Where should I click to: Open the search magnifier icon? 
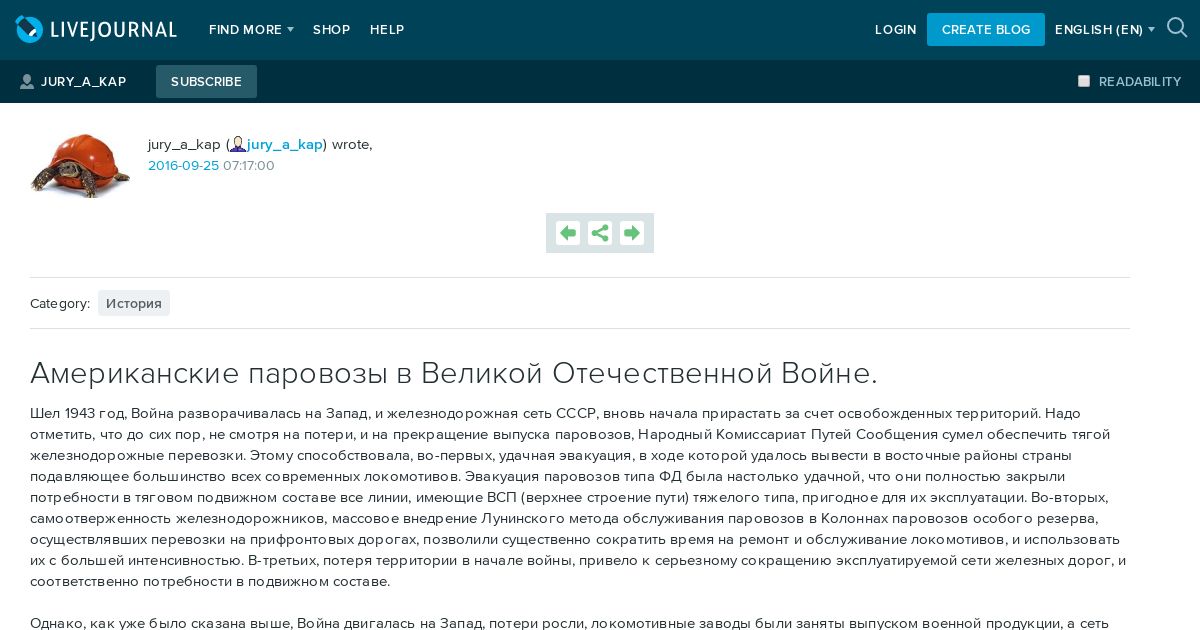tap(1177, 28)
